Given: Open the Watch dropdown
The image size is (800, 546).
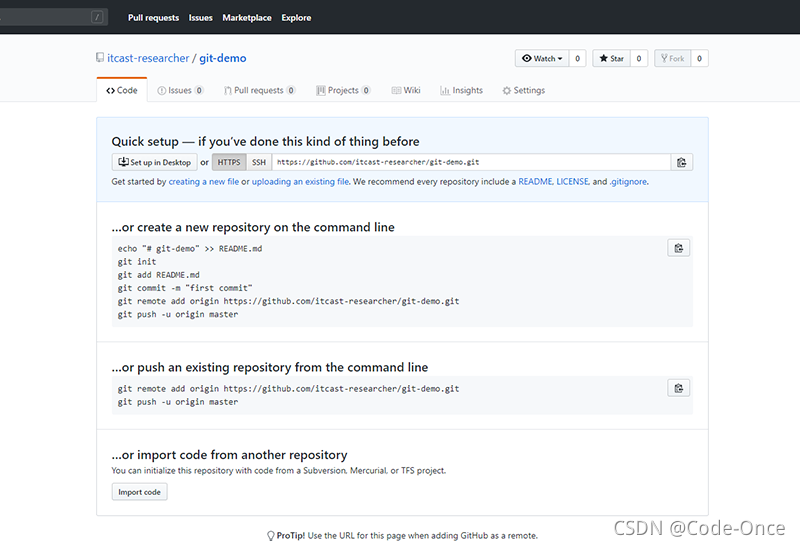Looking at the screenshot, I should [x=542, y=58].
